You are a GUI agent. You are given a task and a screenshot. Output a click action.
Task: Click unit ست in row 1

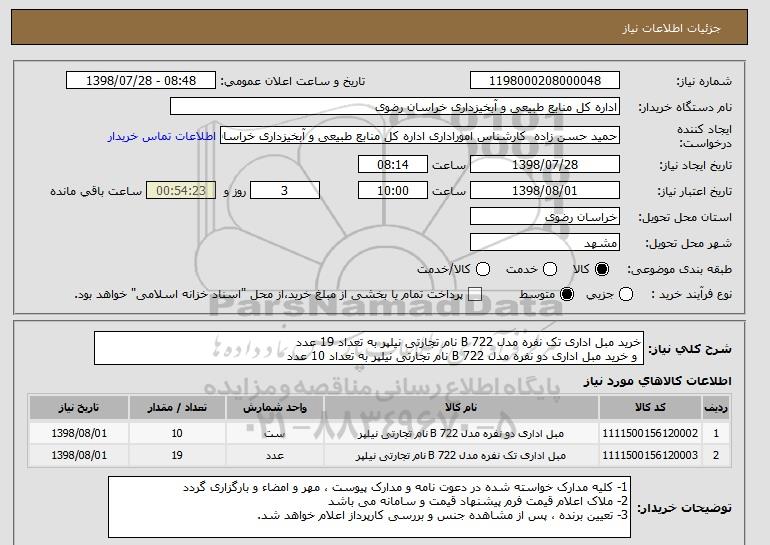pyautogui.click(x=275, y=434)
